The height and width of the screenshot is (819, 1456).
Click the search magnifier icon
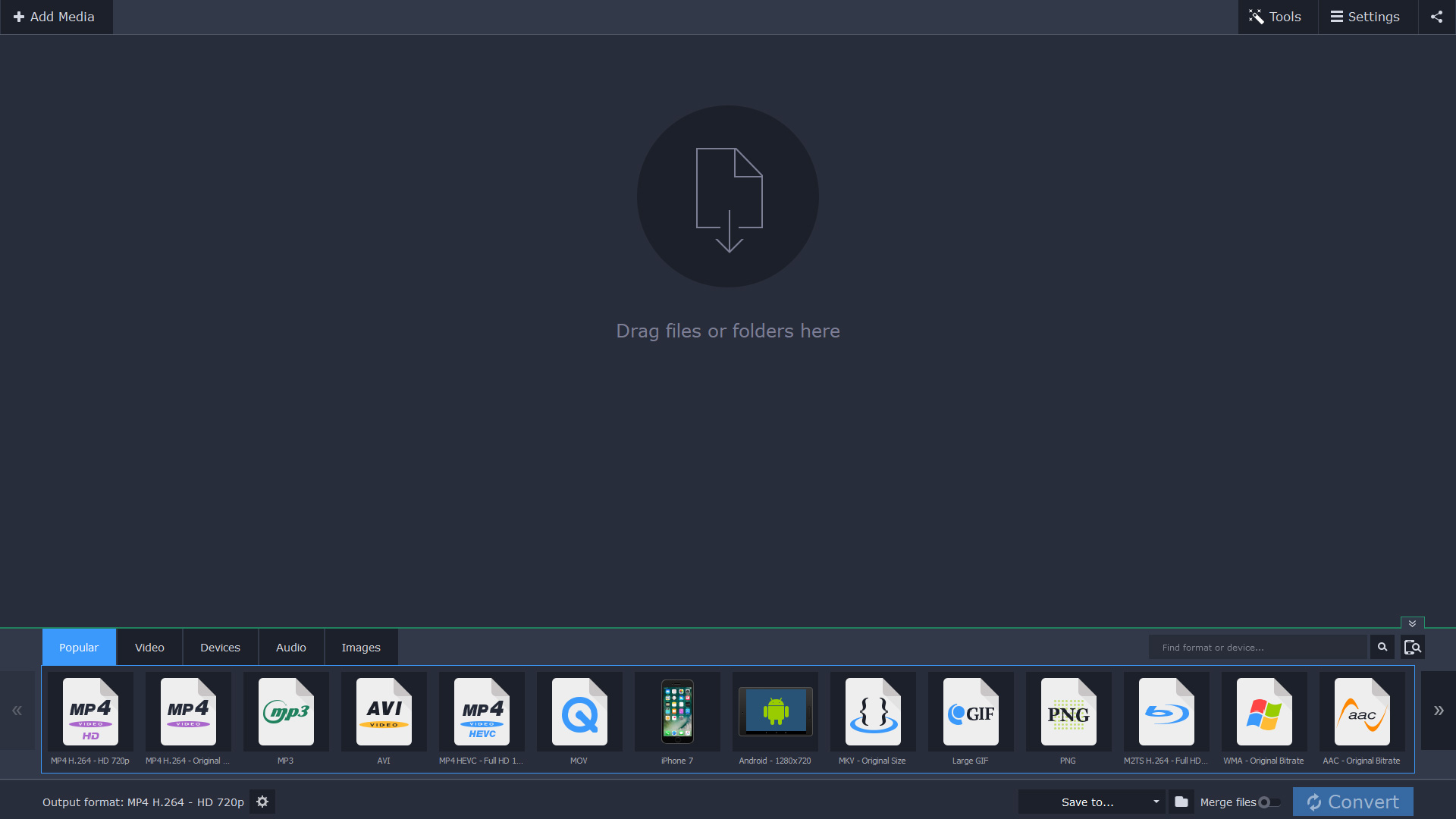(x=1382, y=647)
